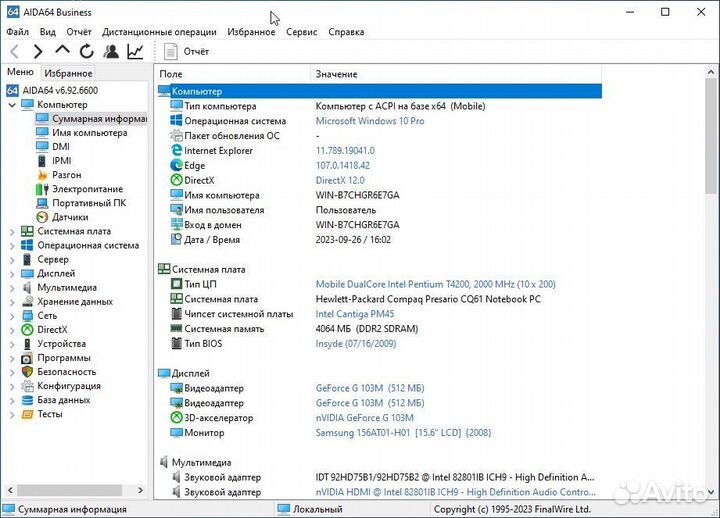Go forward with the right arrow toolbar icon

tap(38, 51)
